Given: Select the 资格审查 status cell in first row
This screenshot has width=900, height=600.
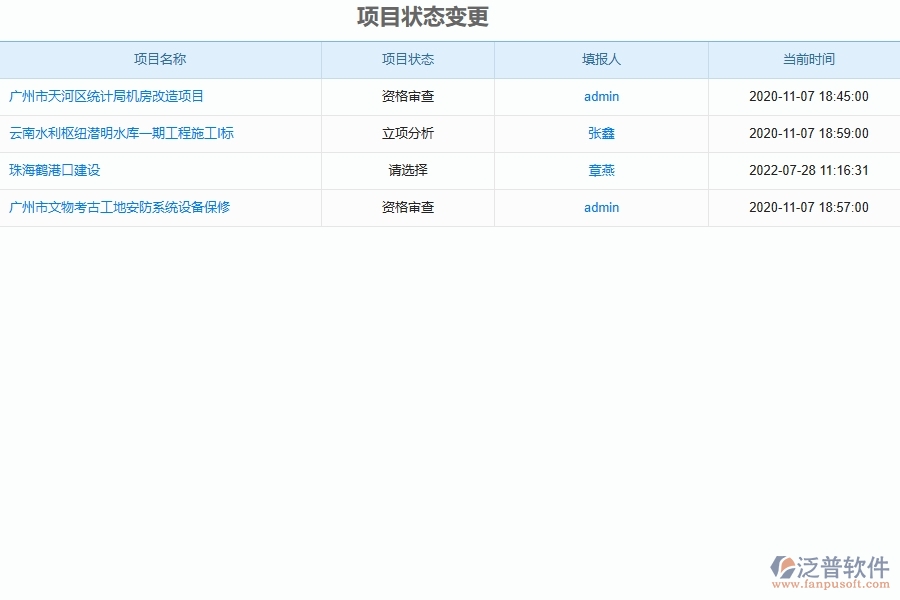Looking at the screenshot, I should (406, 96).
